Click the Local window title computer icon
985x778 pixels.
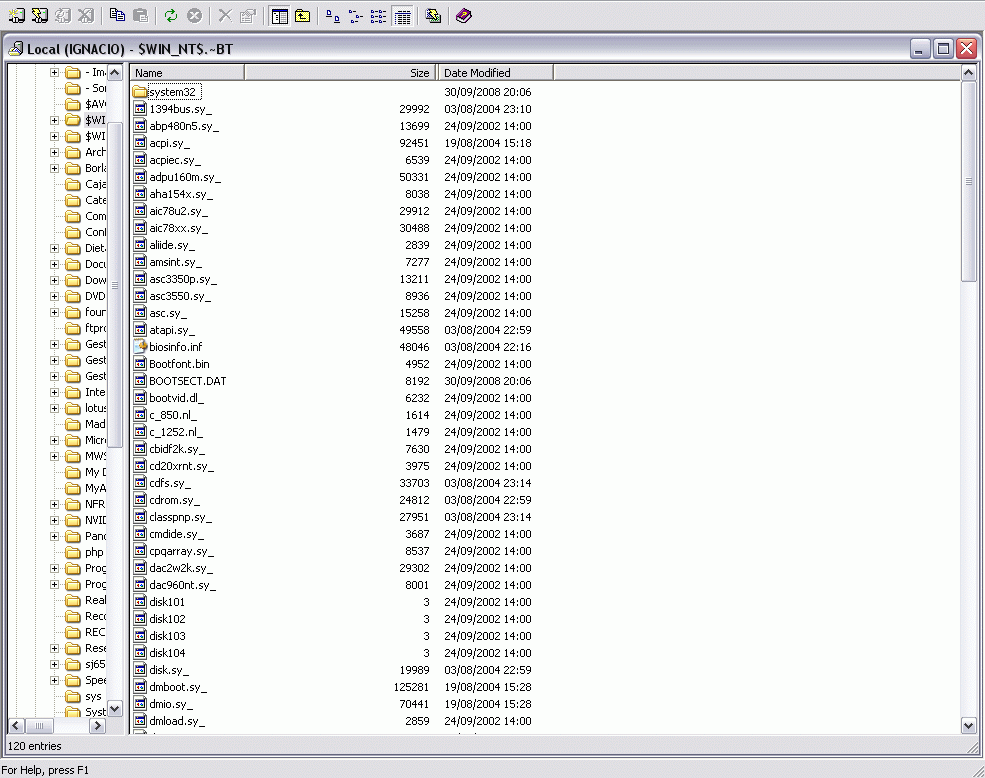[x=16, y=48]
